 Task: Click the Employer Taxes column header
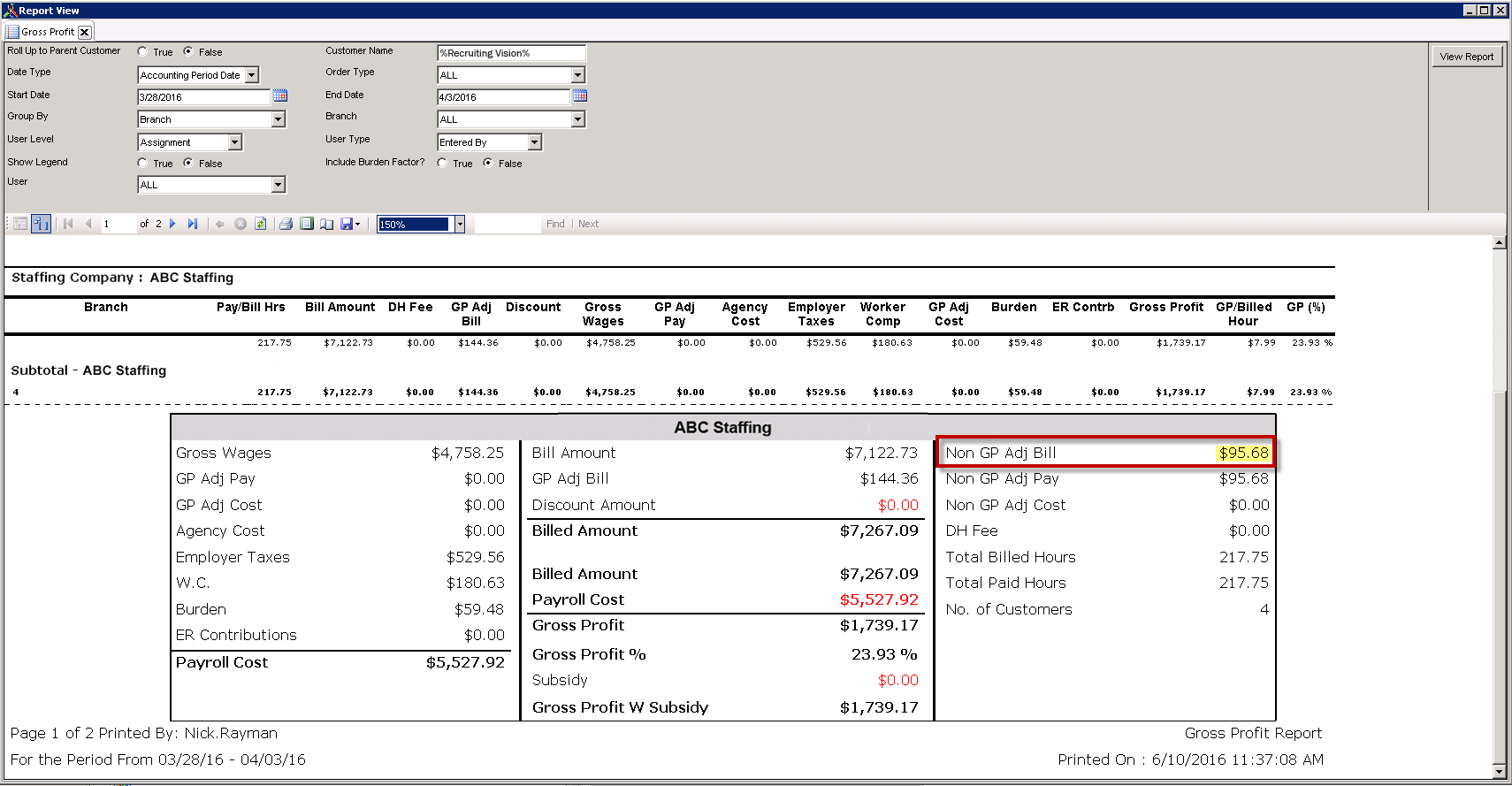click(x=816, y=314)
